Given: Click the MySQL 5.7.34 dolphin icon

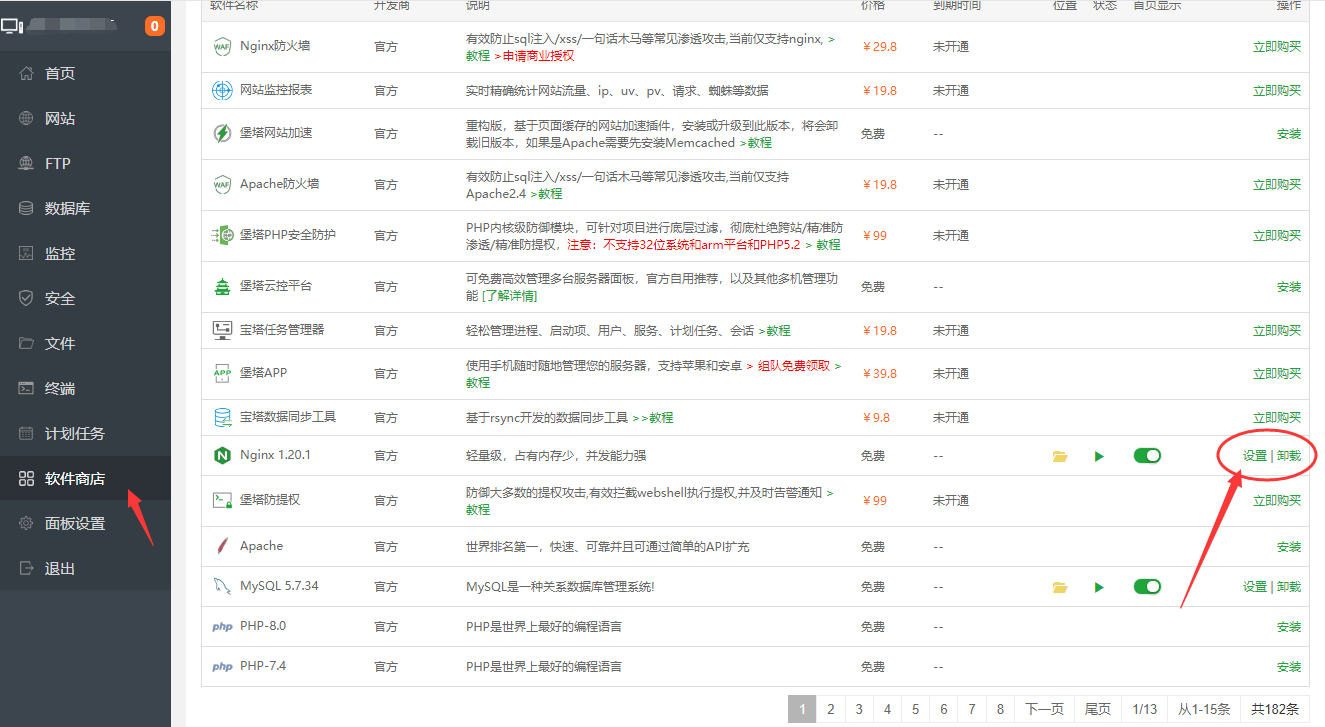Looking at the screenshot, I should (x=222, y=586).
